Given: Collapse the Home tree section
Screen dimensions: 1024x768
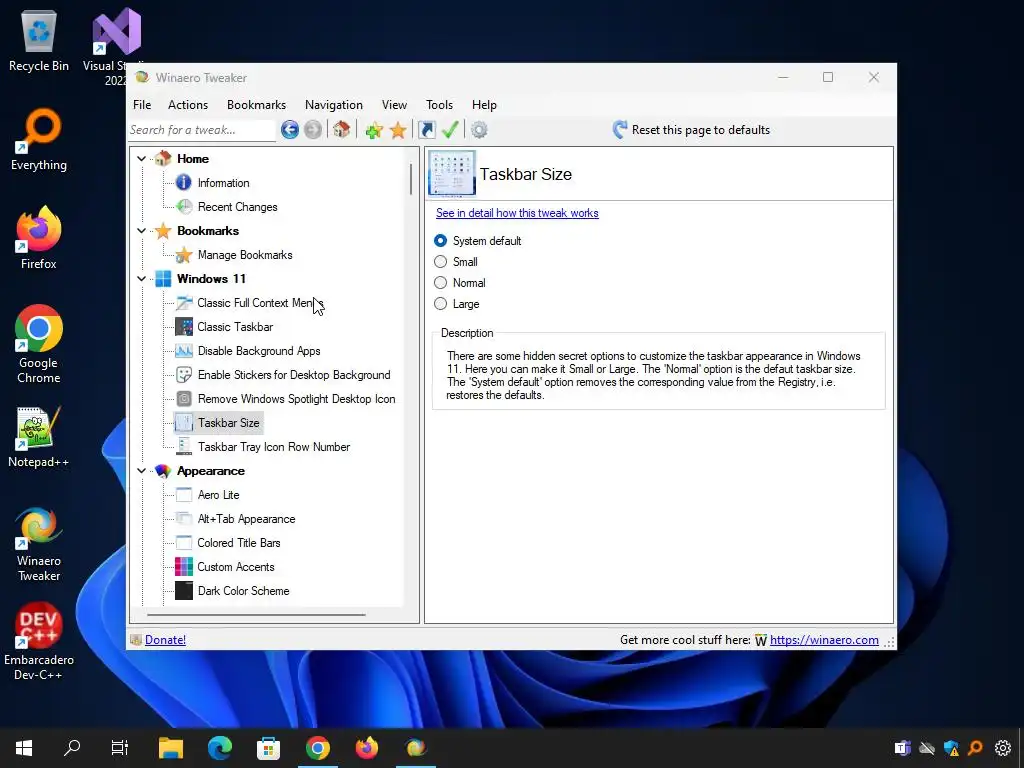Looking at the screenshot, I should click(141, 159).
